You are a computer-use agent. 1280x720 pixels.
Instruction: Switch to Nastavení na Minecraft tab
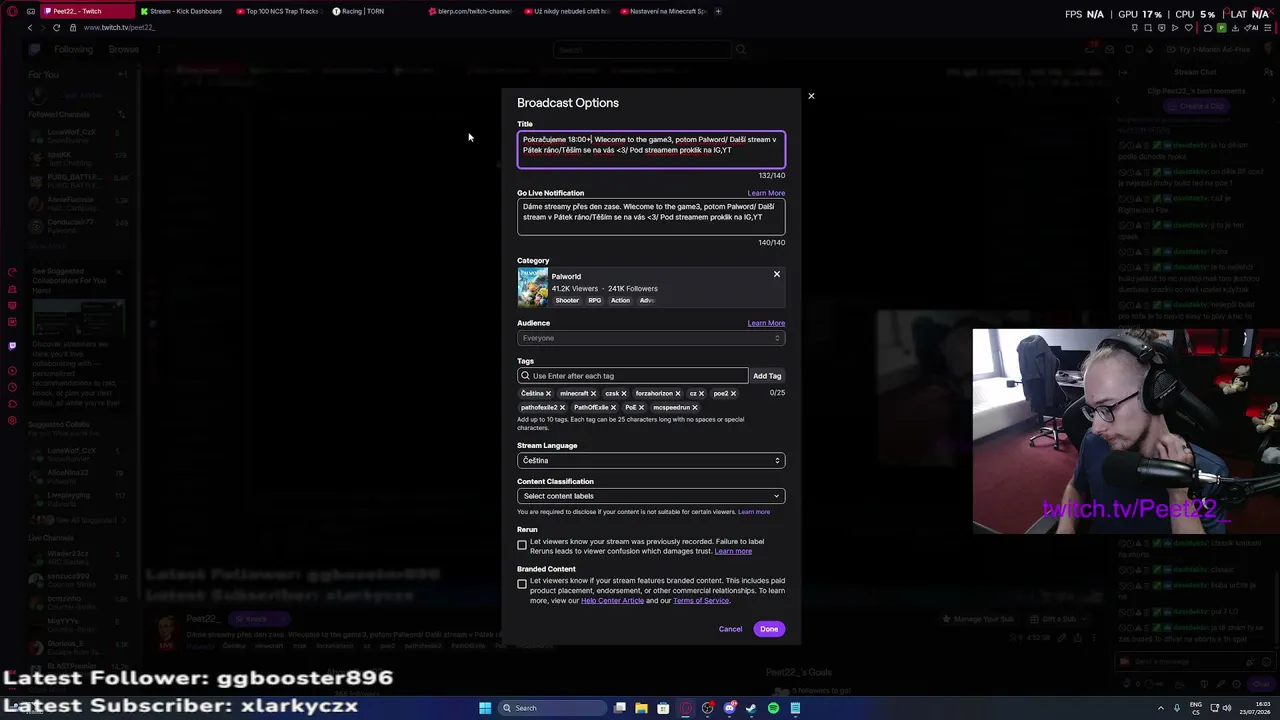coord(663,11)
